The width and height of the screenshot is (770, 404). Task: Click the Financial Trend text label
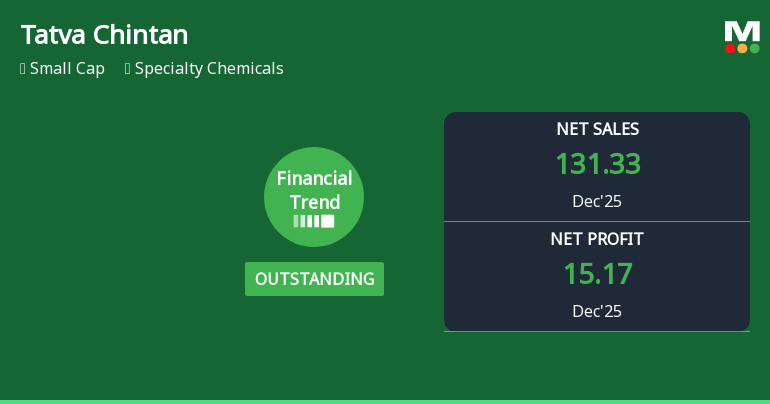point(314,189)
